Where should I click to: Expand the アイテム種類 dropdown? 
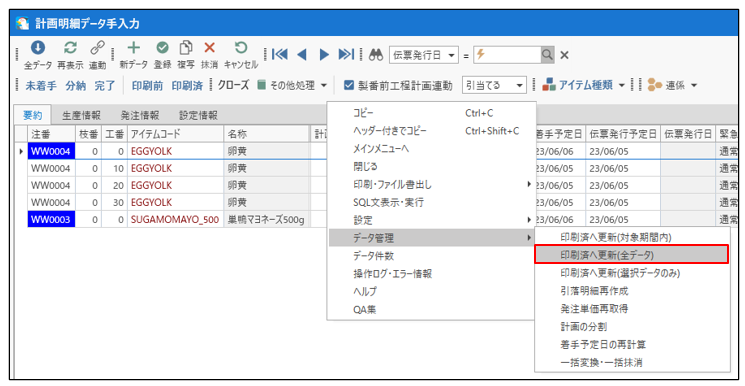(621, 86)
